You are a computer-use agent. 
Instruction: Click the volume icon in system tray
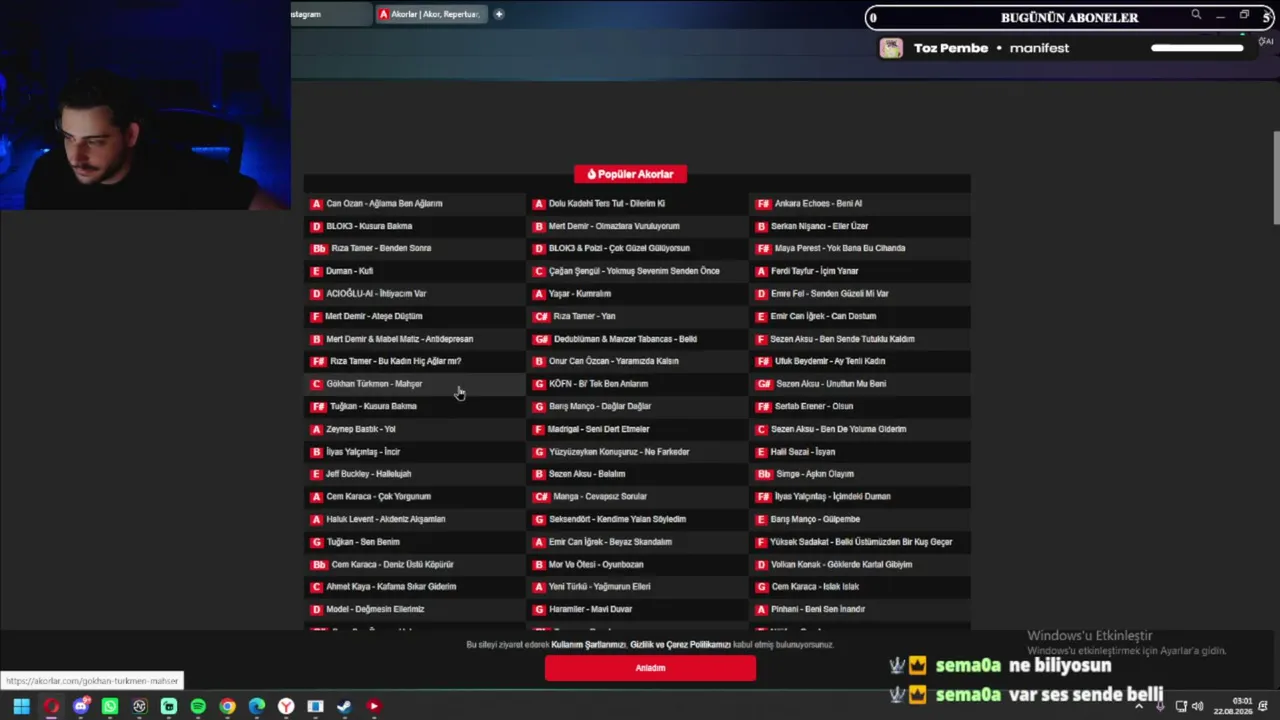pyautogui.click(x=1197, y=706)
